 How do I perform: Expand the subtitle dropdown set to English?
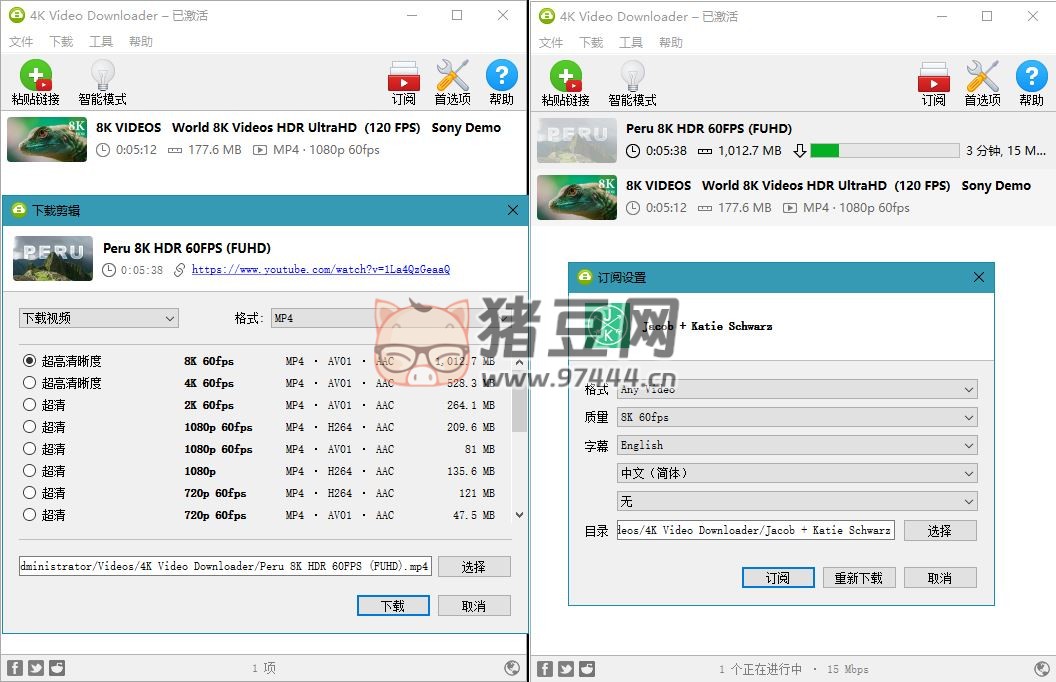coord(796,445)
